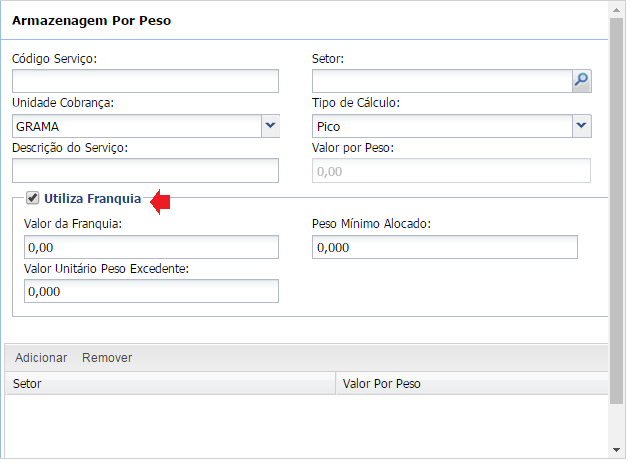The width and height of the screenshot is (632, 463).
Task: Open the Unidade Cobrança dropdown arrow
Action: 269,126
